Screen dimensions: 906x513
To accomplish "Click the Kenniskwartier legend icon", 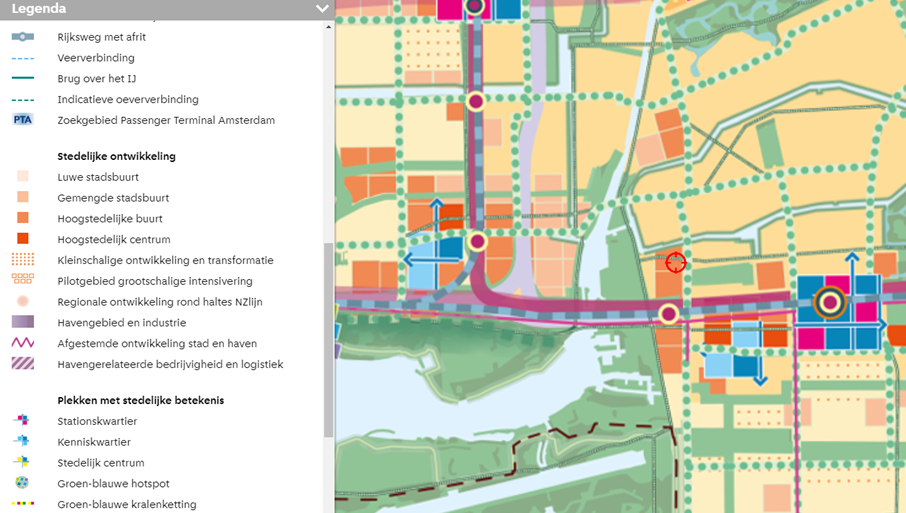I will 21,441.
